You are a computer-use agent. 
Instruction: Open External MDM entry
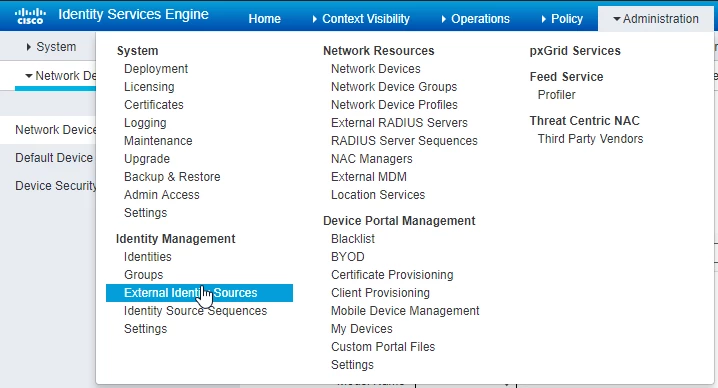tap(369, 177)
